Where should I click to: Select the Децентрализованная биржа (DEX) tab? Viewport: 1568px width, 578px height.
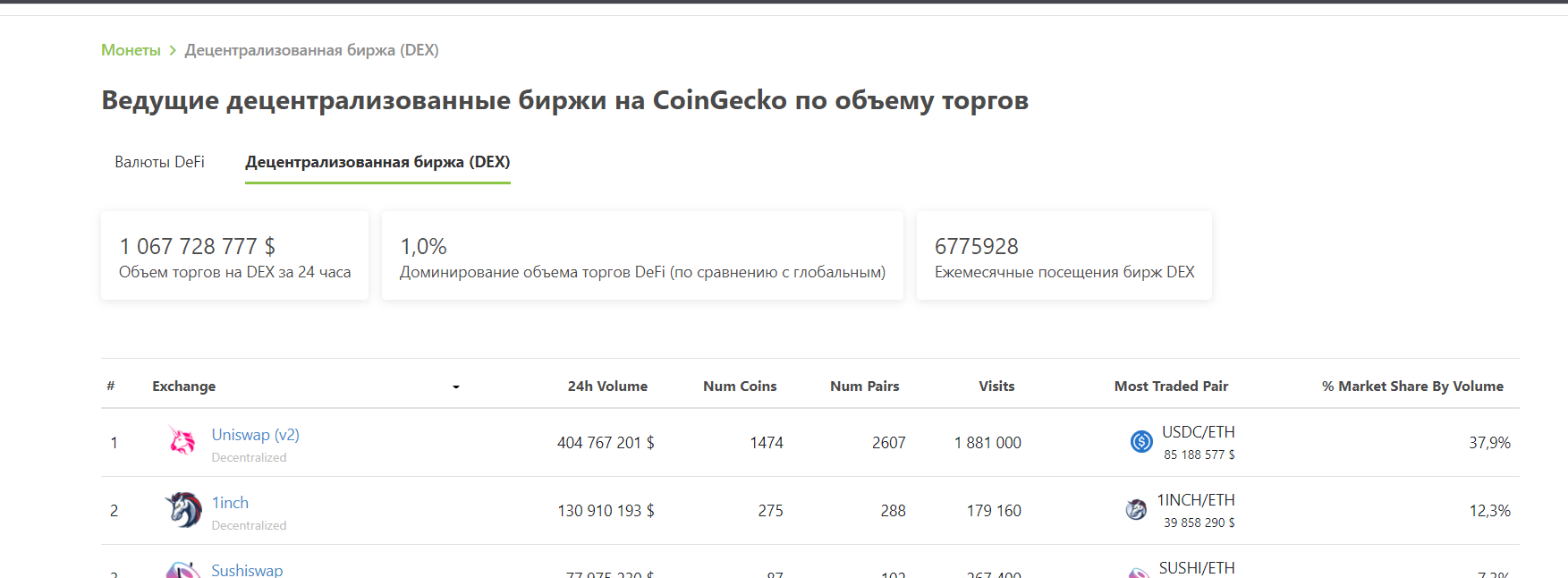377,162
